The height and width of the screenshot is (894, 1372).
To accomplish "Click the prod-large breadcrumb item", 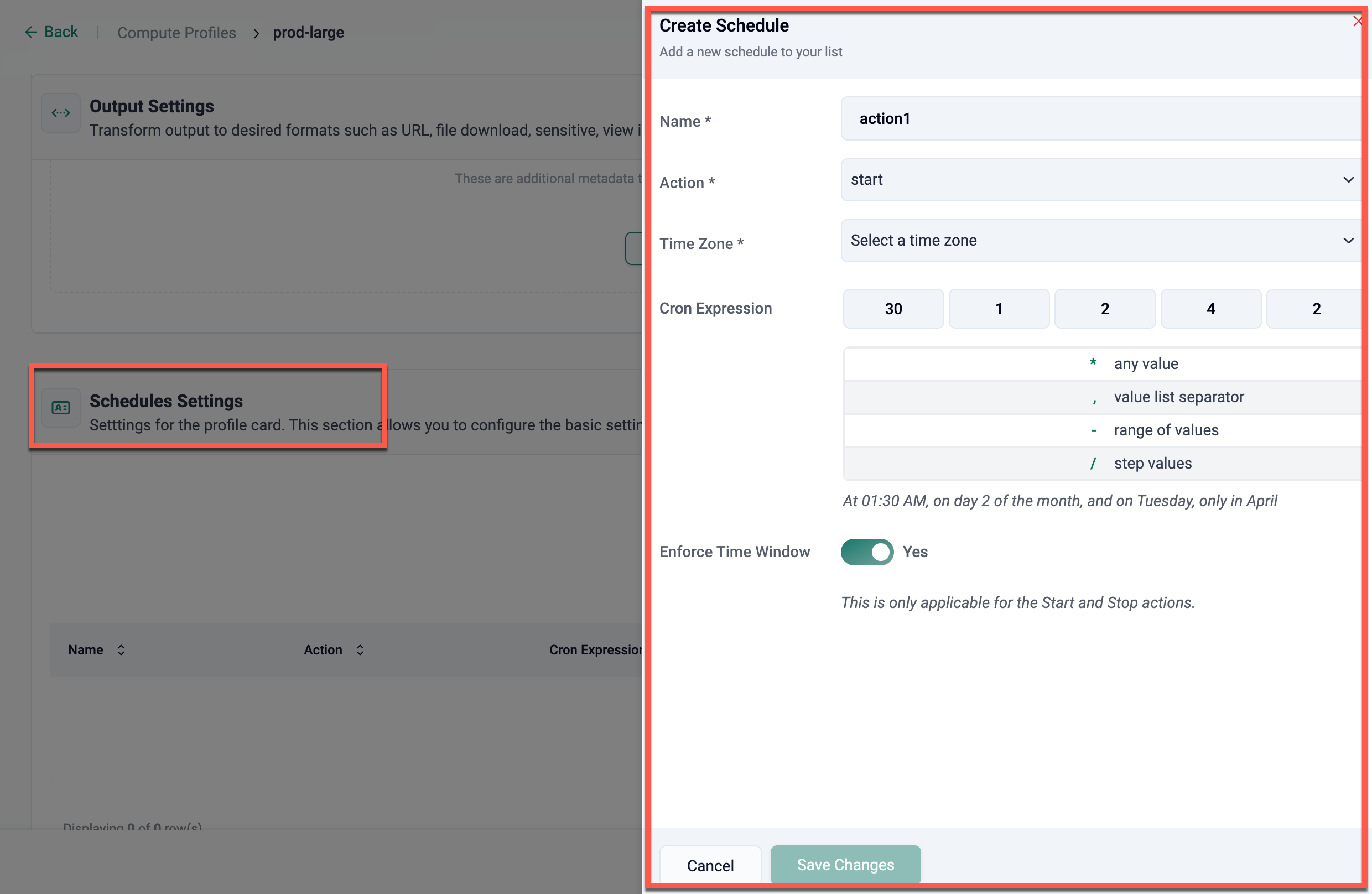I will (x=308, y=33).
